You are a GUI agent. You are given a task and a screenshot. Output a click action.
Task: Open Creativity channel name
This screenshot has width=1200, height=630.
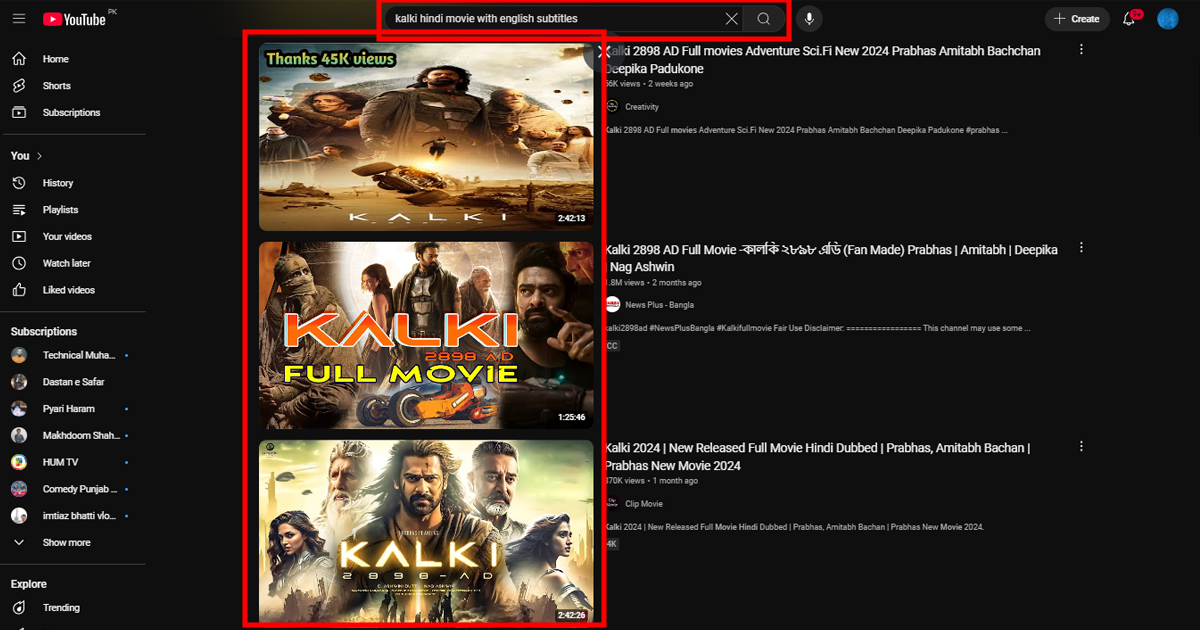pos(642,107)
